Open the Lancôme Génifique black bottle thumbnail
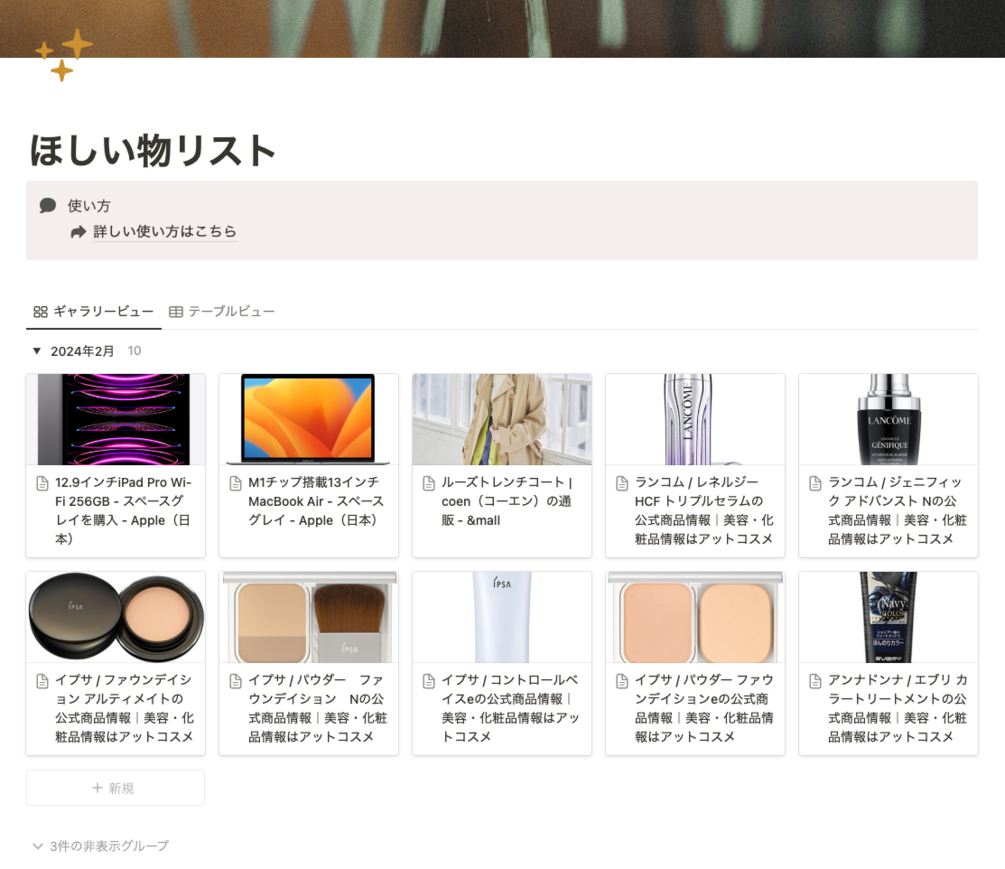The width and height of the screenshot is (1005, 869). click(888, 419)
